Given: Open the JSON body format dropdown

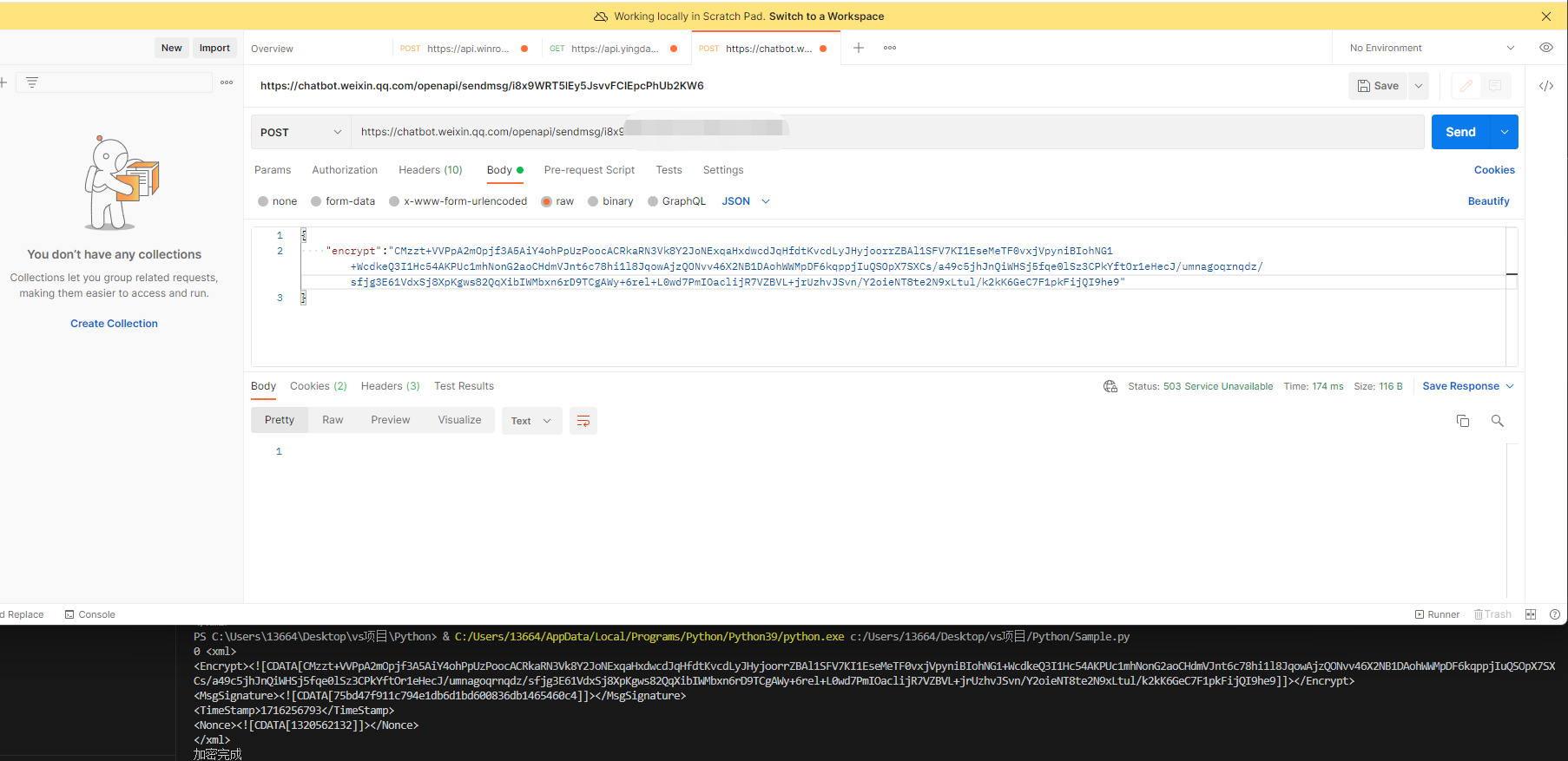Looking at the screenshot, I should tap(746, 201).
